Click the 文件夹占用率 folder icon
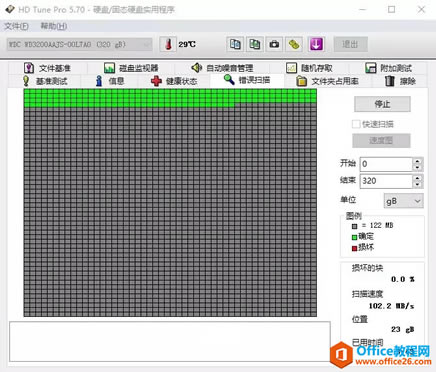 pos(302,81)
